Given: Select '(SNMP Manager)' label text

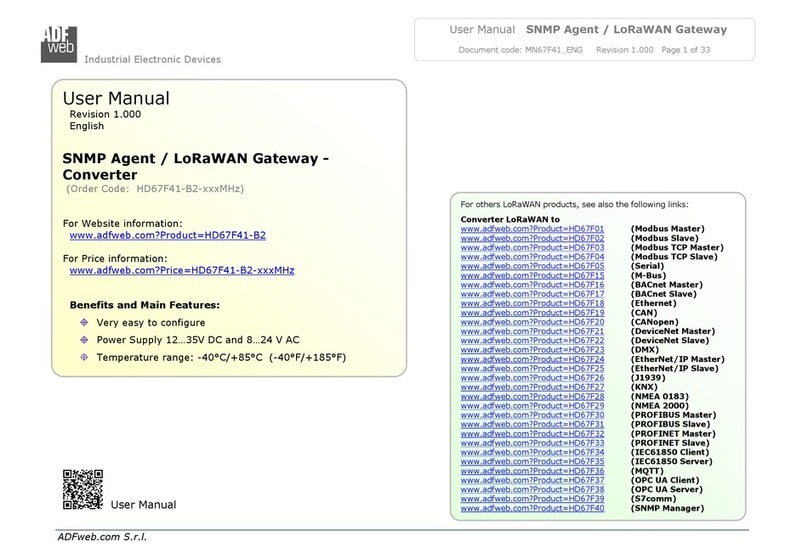Looking at the screenshot, I should click(667, 508).
